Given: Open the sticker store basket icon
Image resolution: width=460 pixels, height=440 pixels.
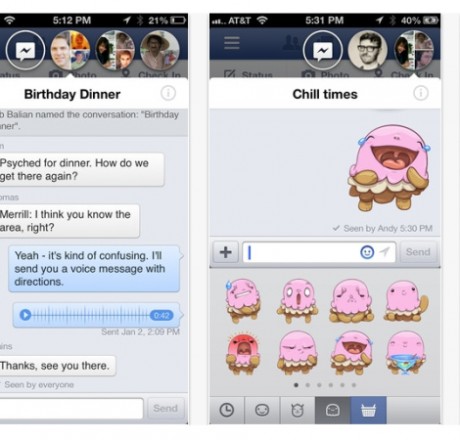Looking at the screenshot, I should [x=368, y=410].
